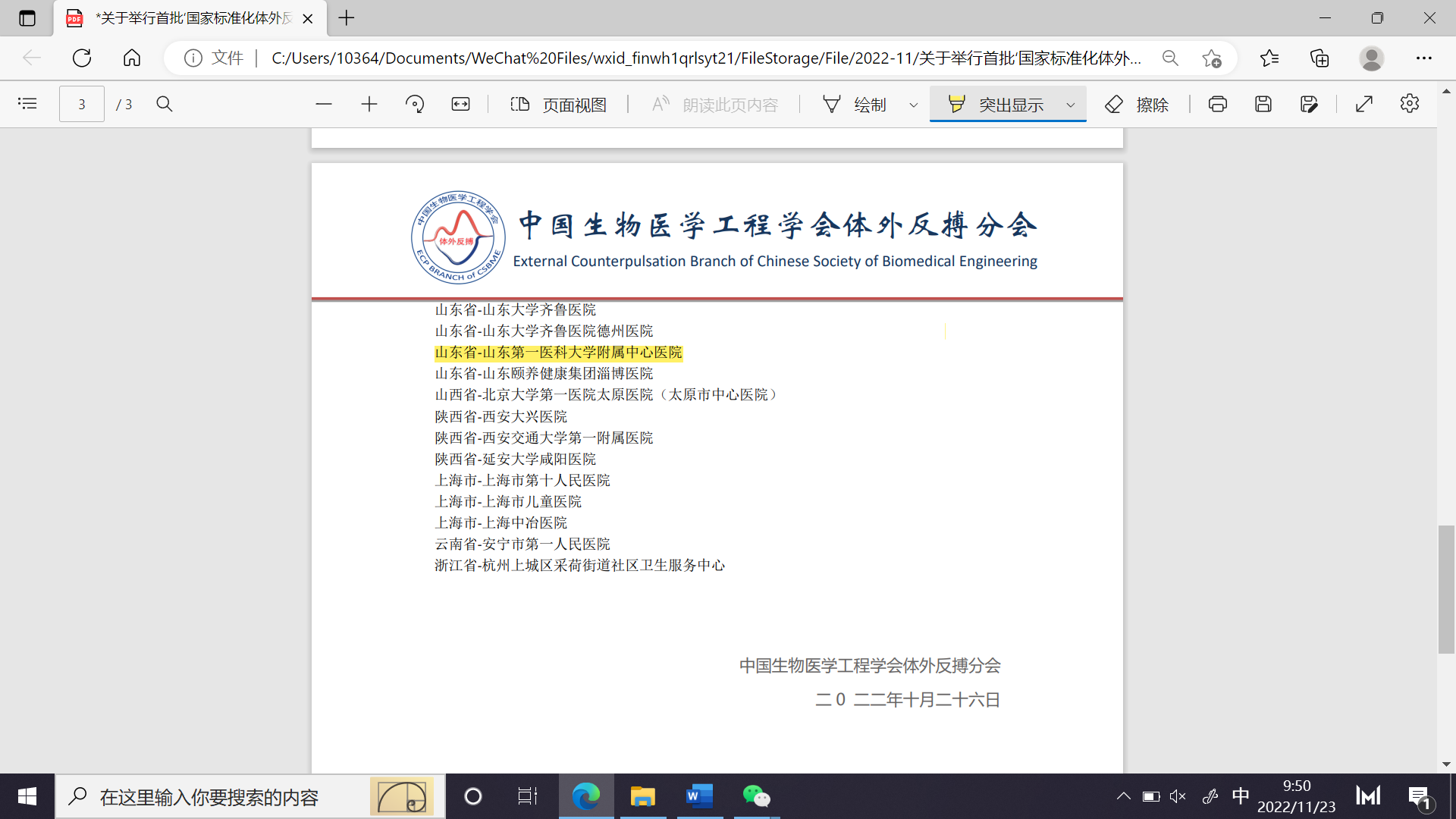Image resolution: width=1456 pixels, height=819 pixels.
Task: Add this page to favorites
Action: coord(1212,58)
